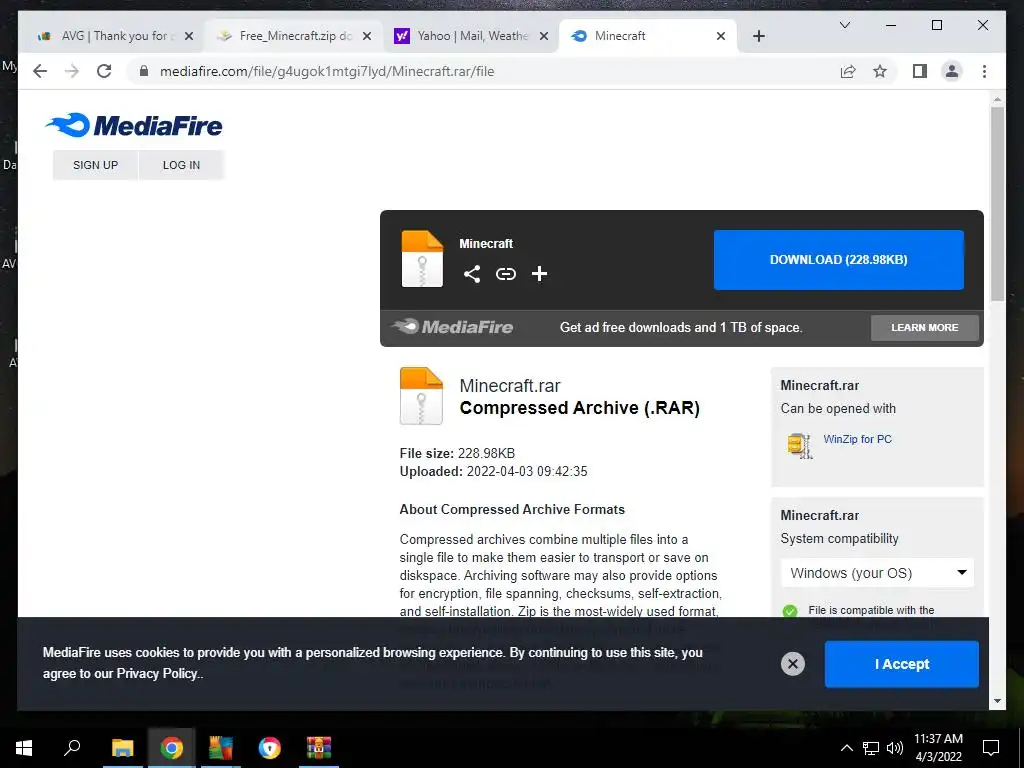Click the orange archive icon in download box
Screen dimensions: 1024x768
coord(422,259)
